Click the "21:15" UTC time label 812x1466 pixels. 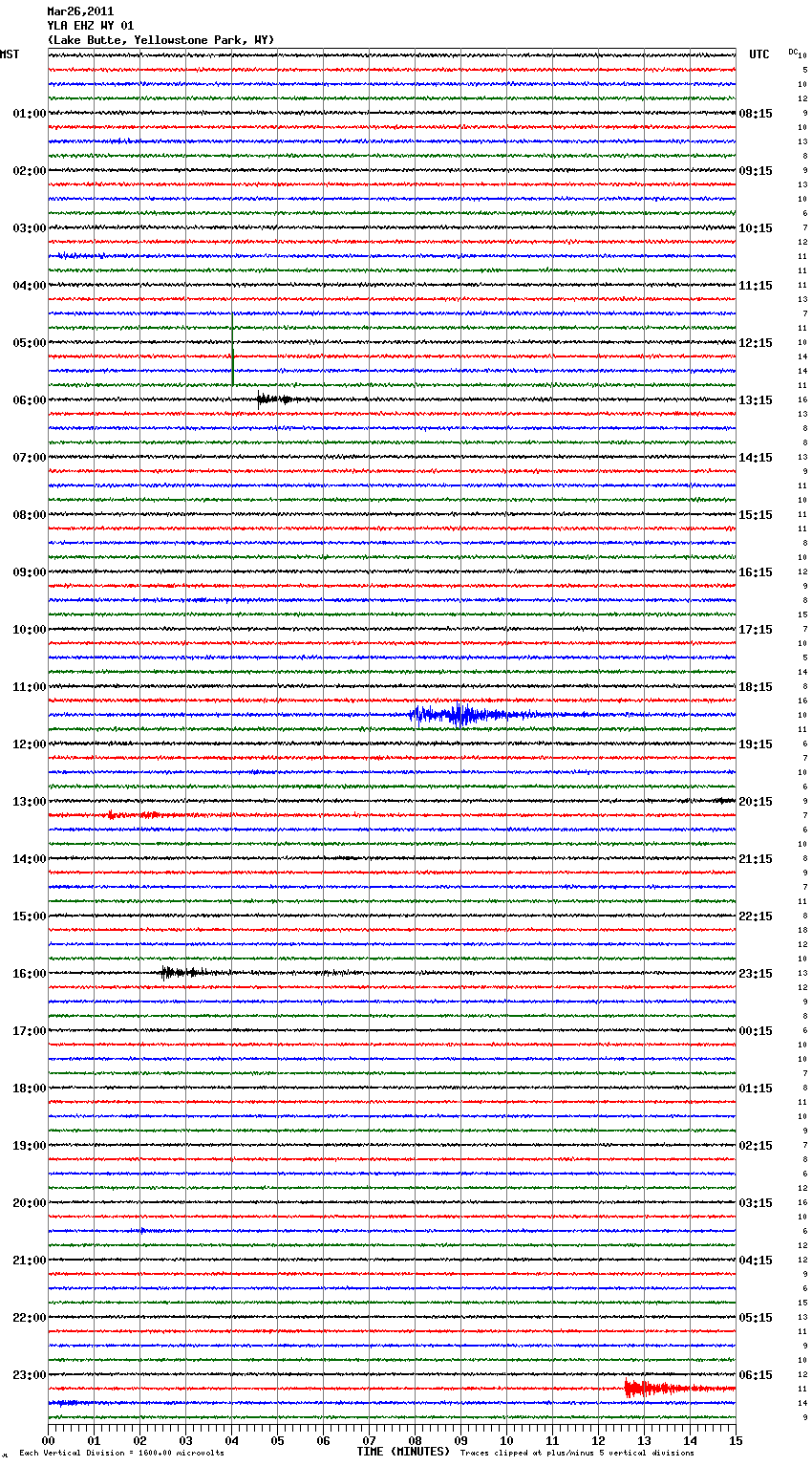[x=756, y=859]
